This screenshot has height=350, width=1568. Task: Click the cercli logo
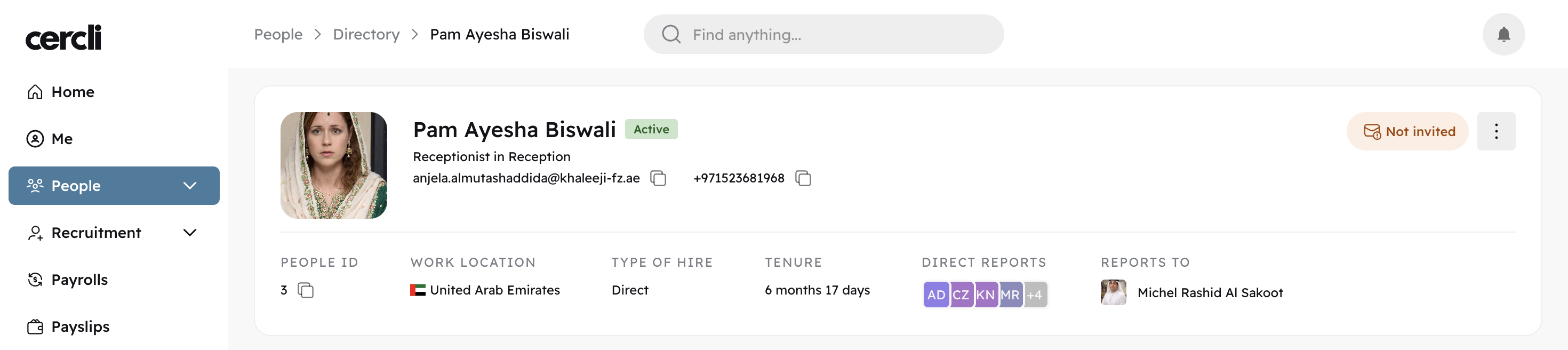63,38
